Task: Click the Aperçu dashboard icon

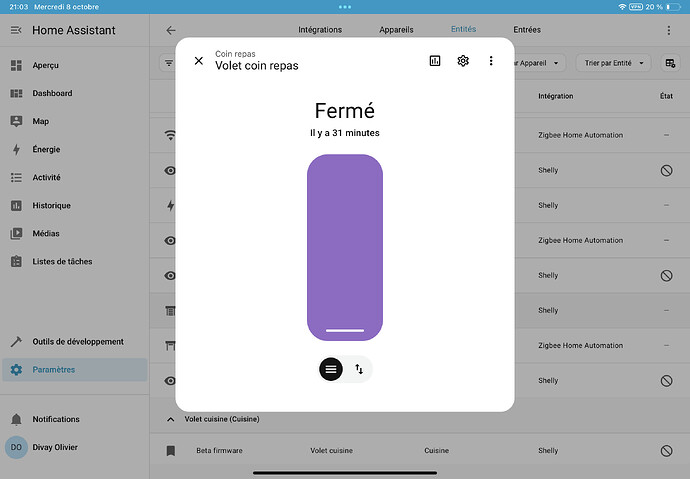Action: pyautogui.click(x=16, y=65)
